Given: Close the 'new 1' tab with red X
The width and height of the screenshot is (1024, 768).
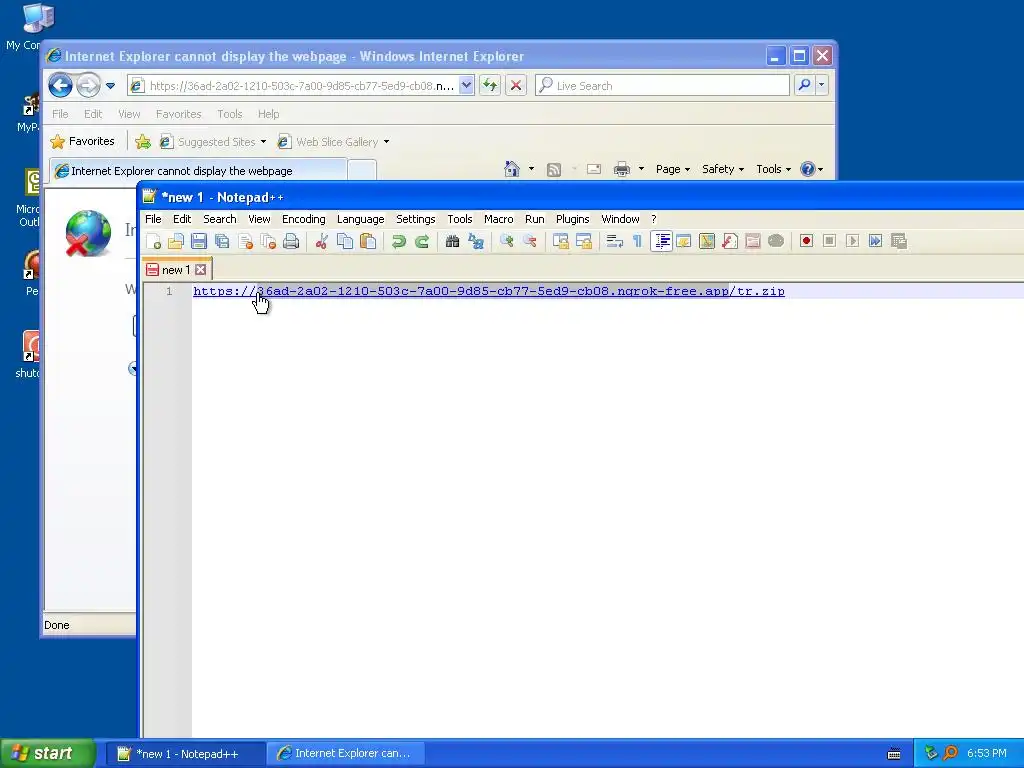Looking at the screenshot, I should (x=200, y=270).
